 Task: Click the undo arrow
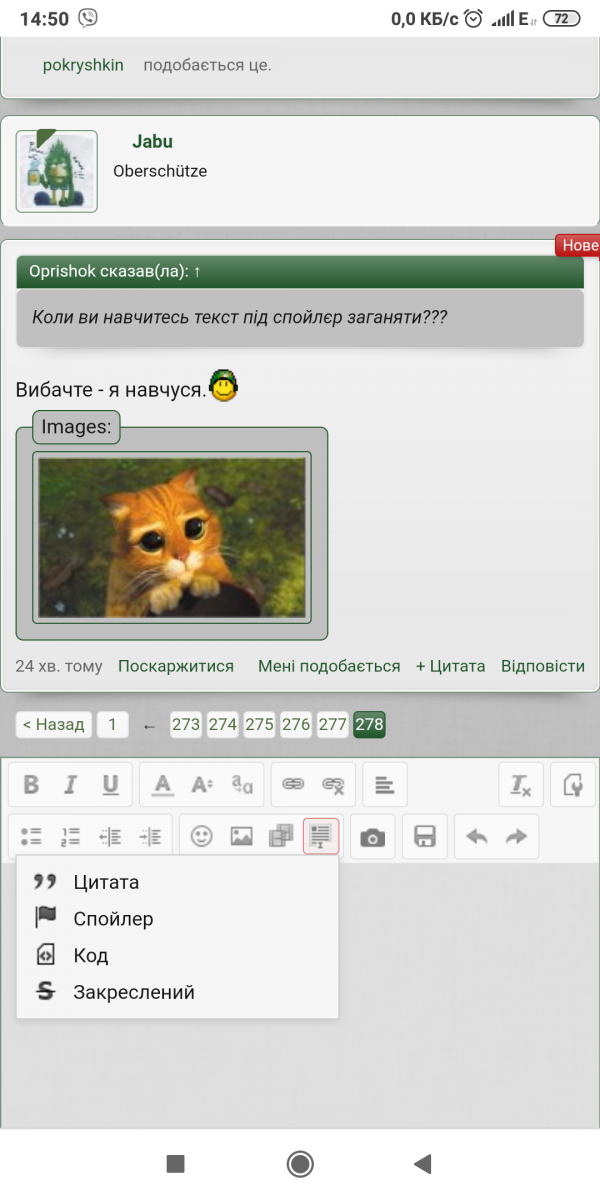pyautogui.click(x=477, y=837)
